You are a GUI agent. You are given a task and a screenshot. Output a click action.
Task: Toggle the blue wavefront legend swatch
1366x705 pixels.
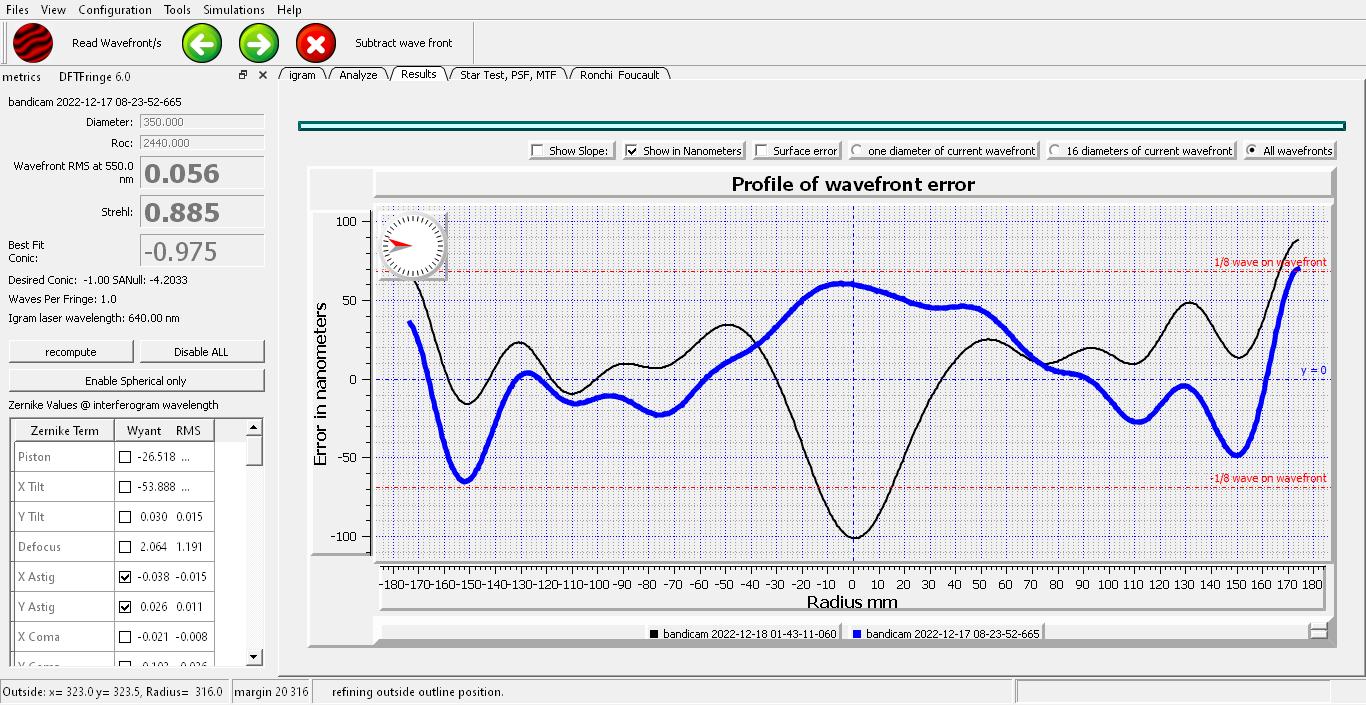(x=857, y=634)
